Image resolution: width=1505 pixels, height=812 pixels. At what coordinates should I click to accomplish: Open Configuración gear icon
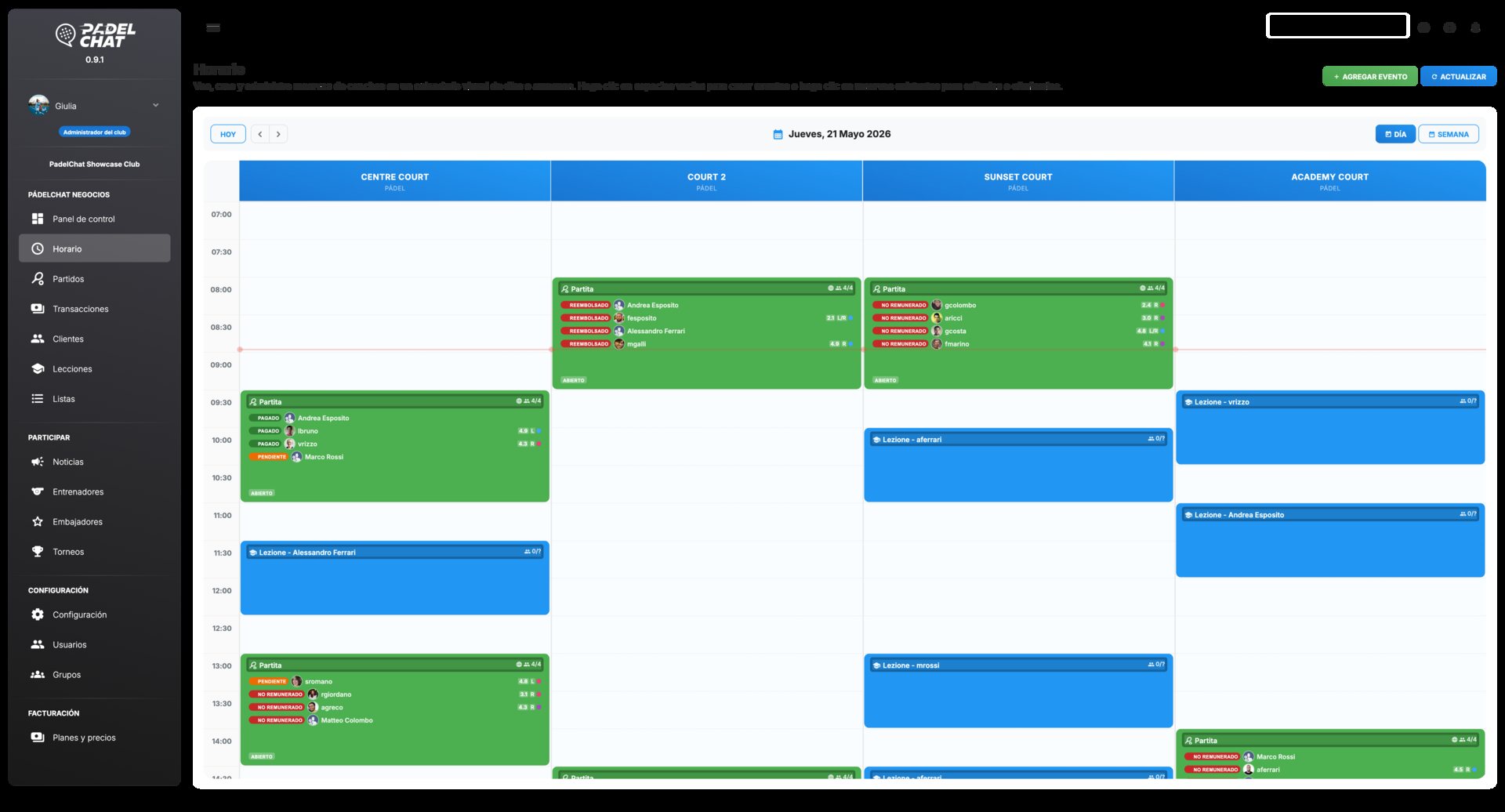pyautogui.click(x=38, y=614)
